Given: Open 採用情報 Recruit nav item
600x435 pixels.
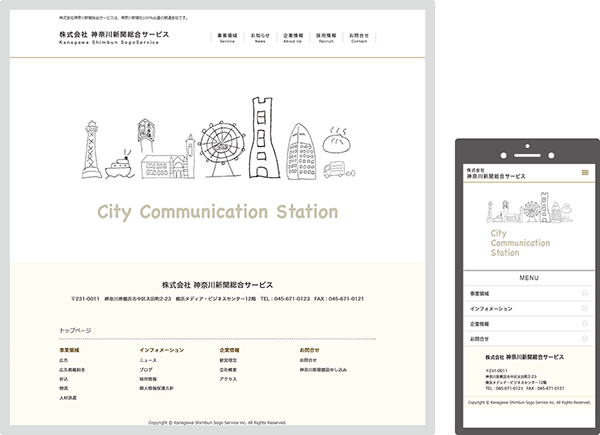Looking at the screenshot, I should pyautogui.click(x=326, y=38).
